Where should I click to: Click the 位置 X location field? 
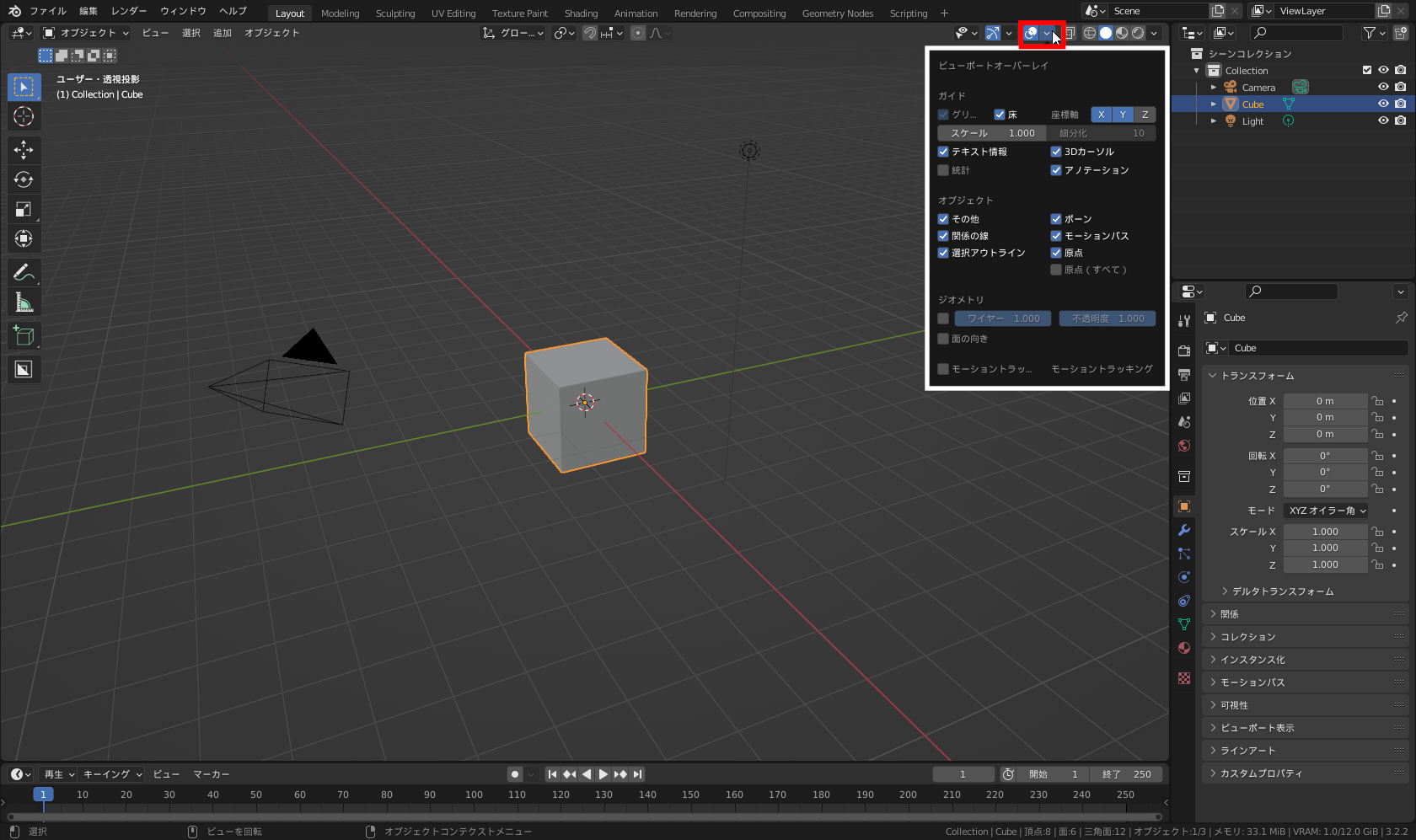[1325, 401]
